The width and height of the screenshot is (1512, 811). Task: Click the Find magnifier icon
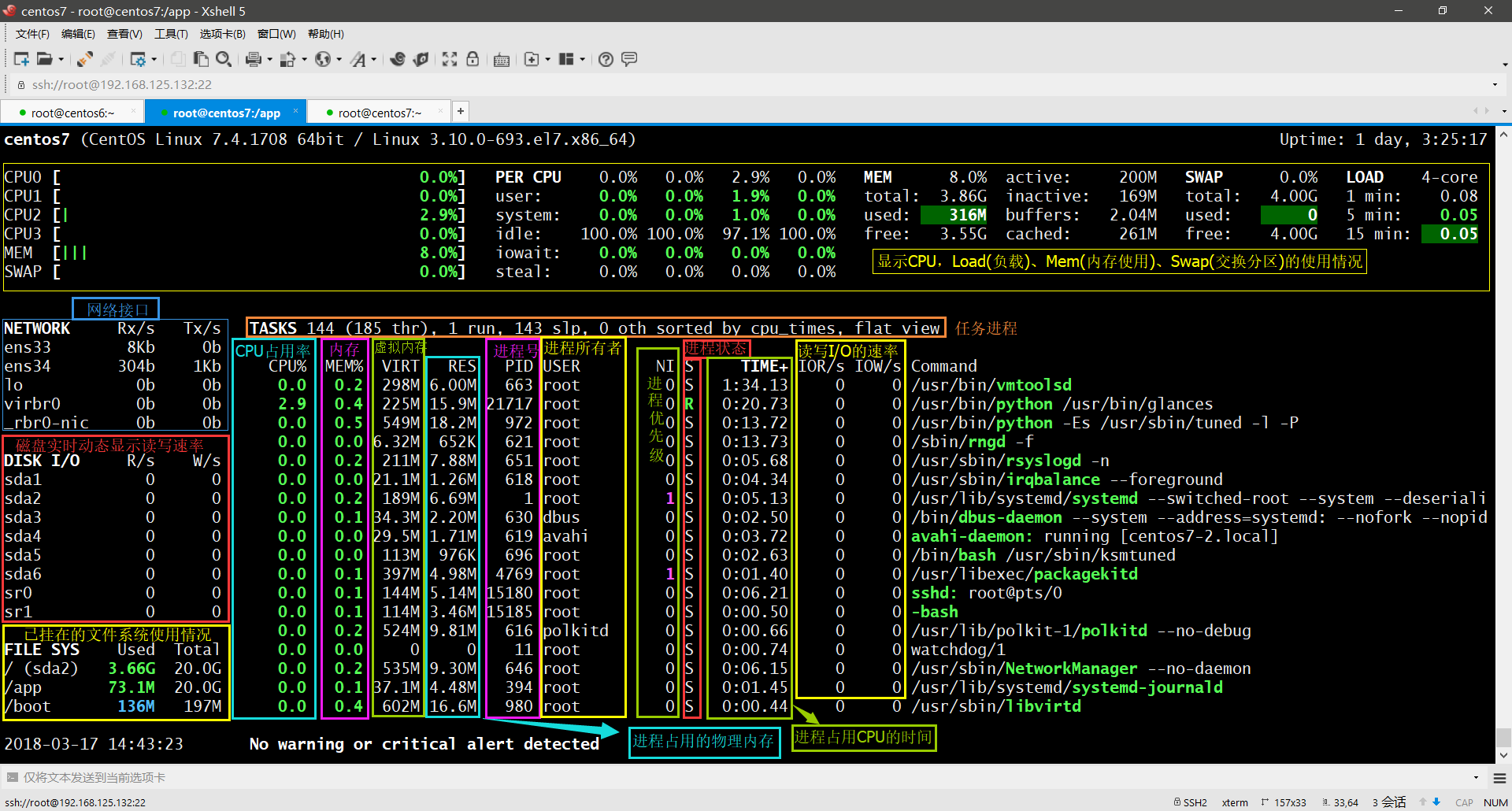(224, 59)
